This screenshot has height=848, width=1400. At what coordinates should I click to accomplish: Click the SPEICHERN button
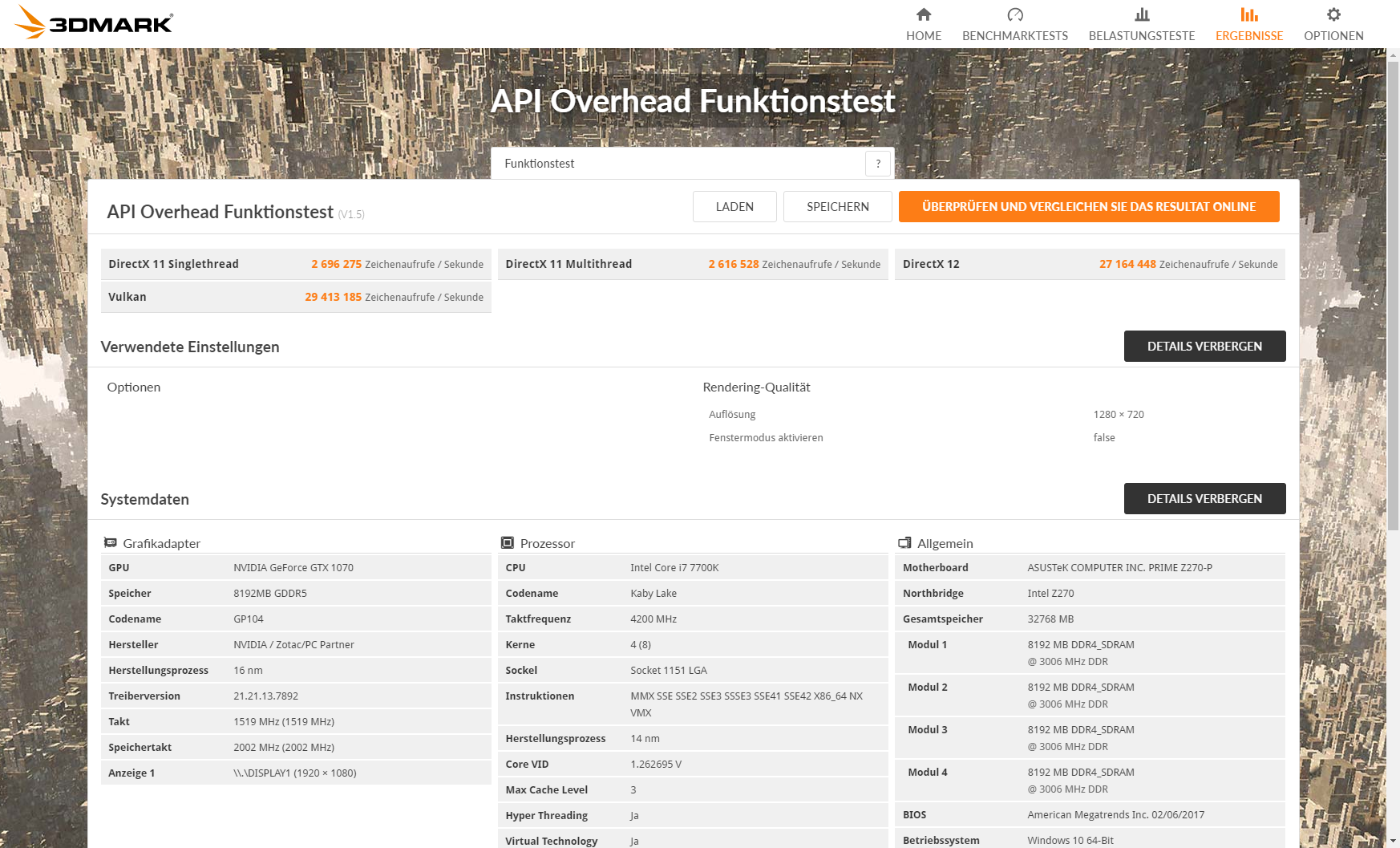pos(838,206)
